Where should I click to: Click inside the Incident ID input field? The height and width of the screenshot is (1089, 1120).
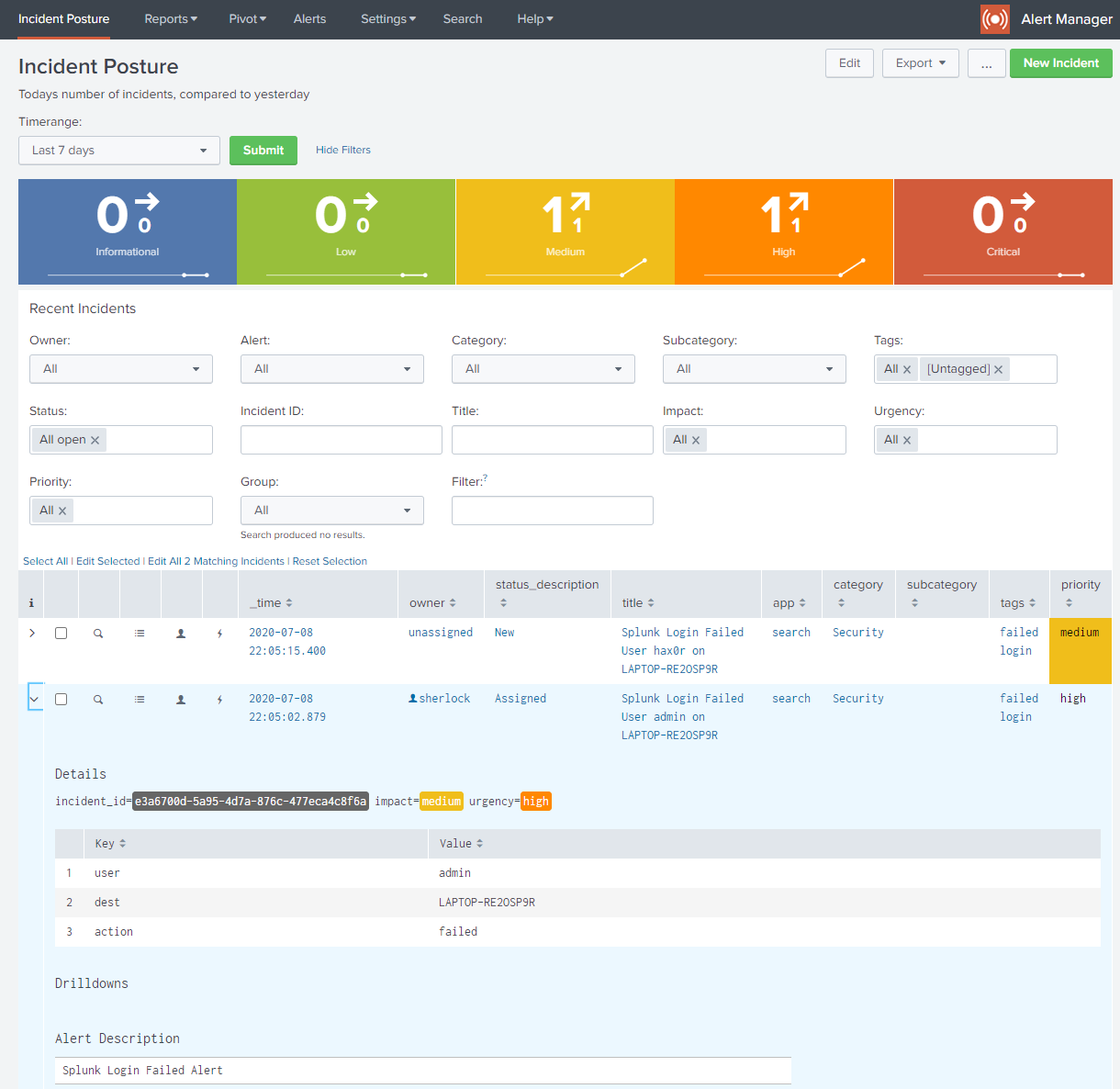coord(341,439)
